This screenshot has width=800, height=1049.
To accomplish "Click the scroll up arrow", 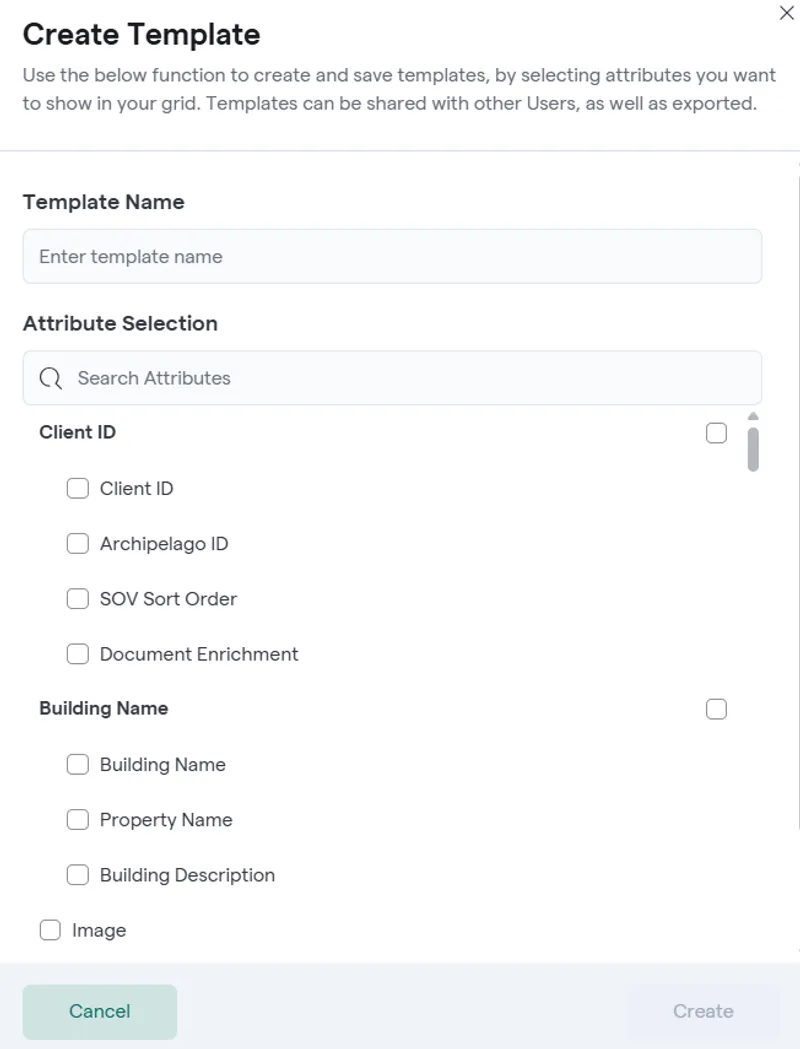I will tap(753, 416).
